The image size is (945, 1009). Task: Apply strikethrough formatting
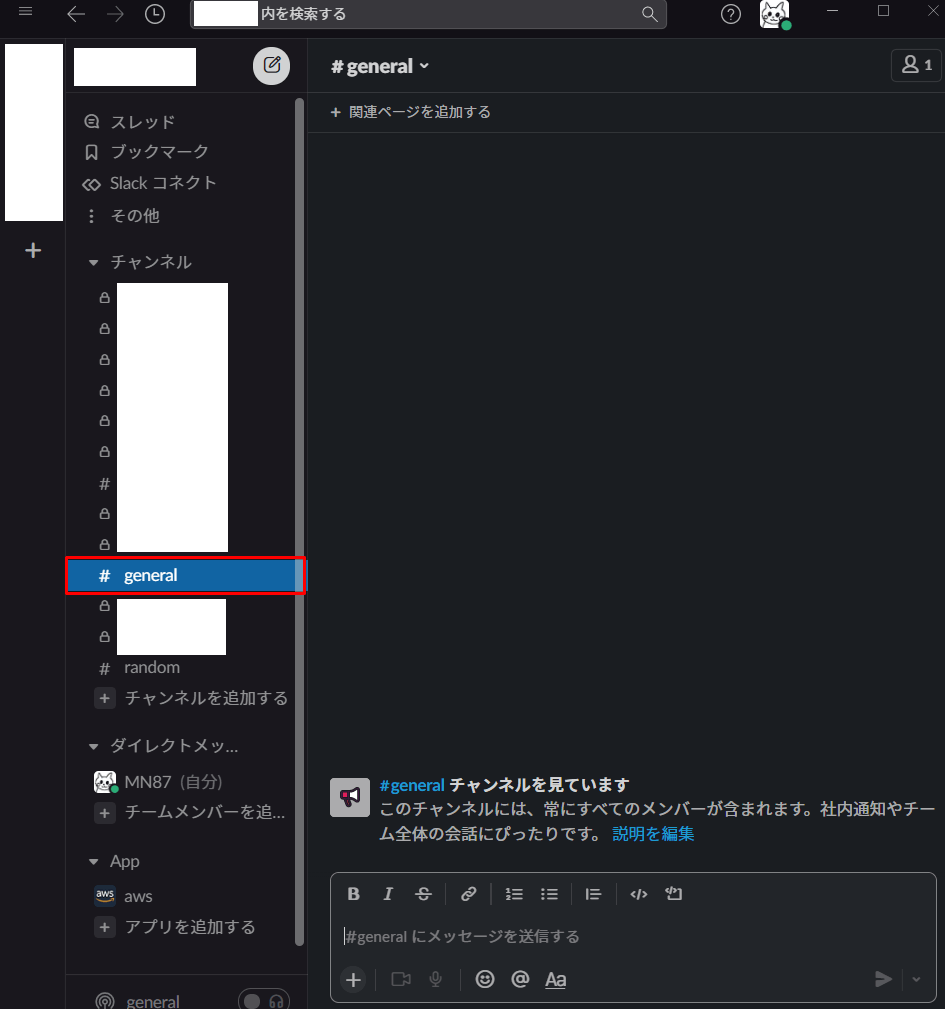[423, 894]
